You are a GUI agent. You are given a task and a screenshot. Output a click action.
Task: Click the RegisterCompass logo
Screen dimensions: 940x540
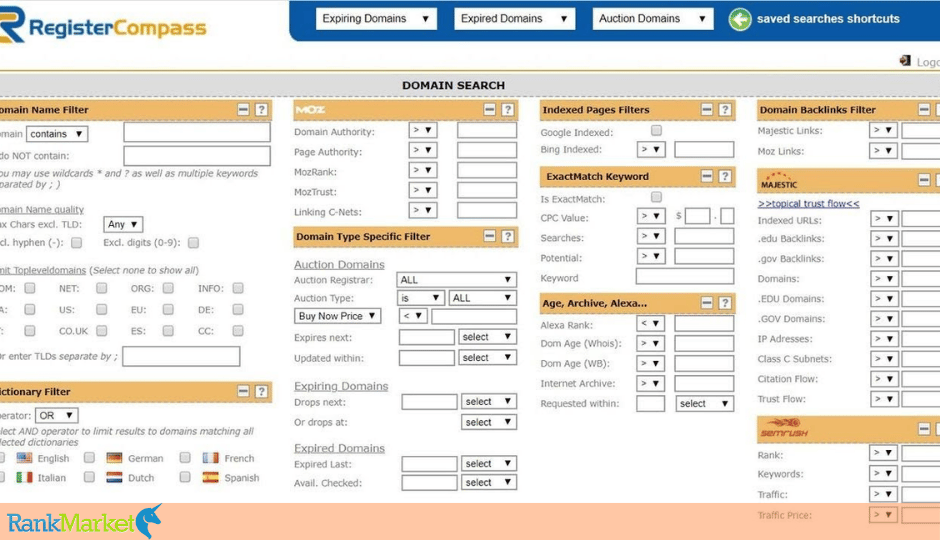[103, 25]
